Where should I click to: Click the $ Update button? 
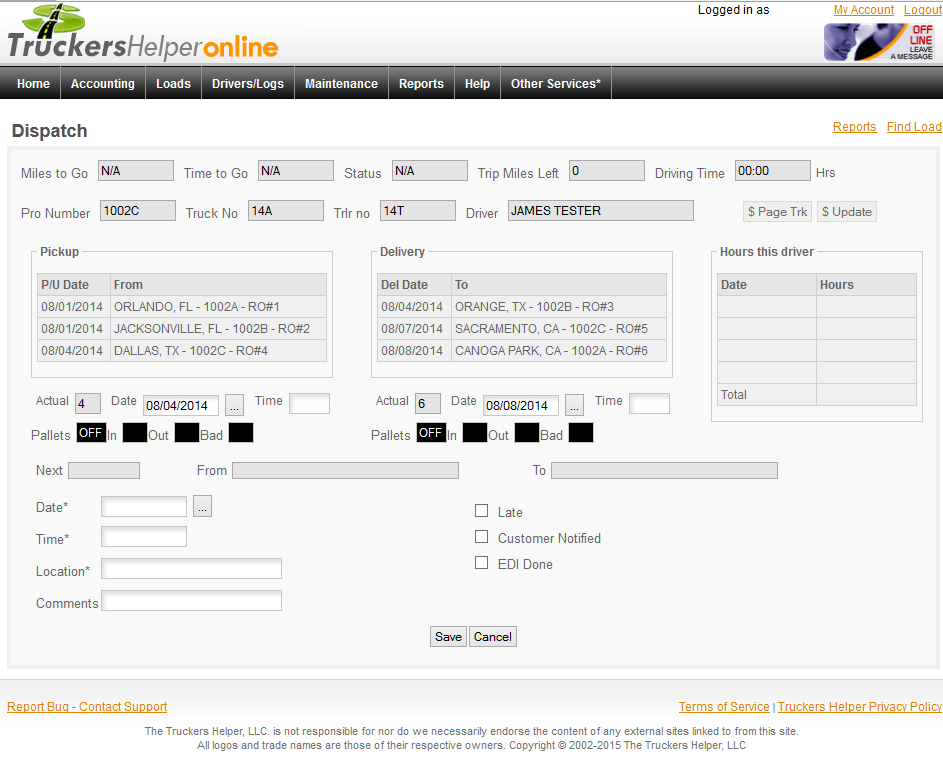(x=846, y=212)
